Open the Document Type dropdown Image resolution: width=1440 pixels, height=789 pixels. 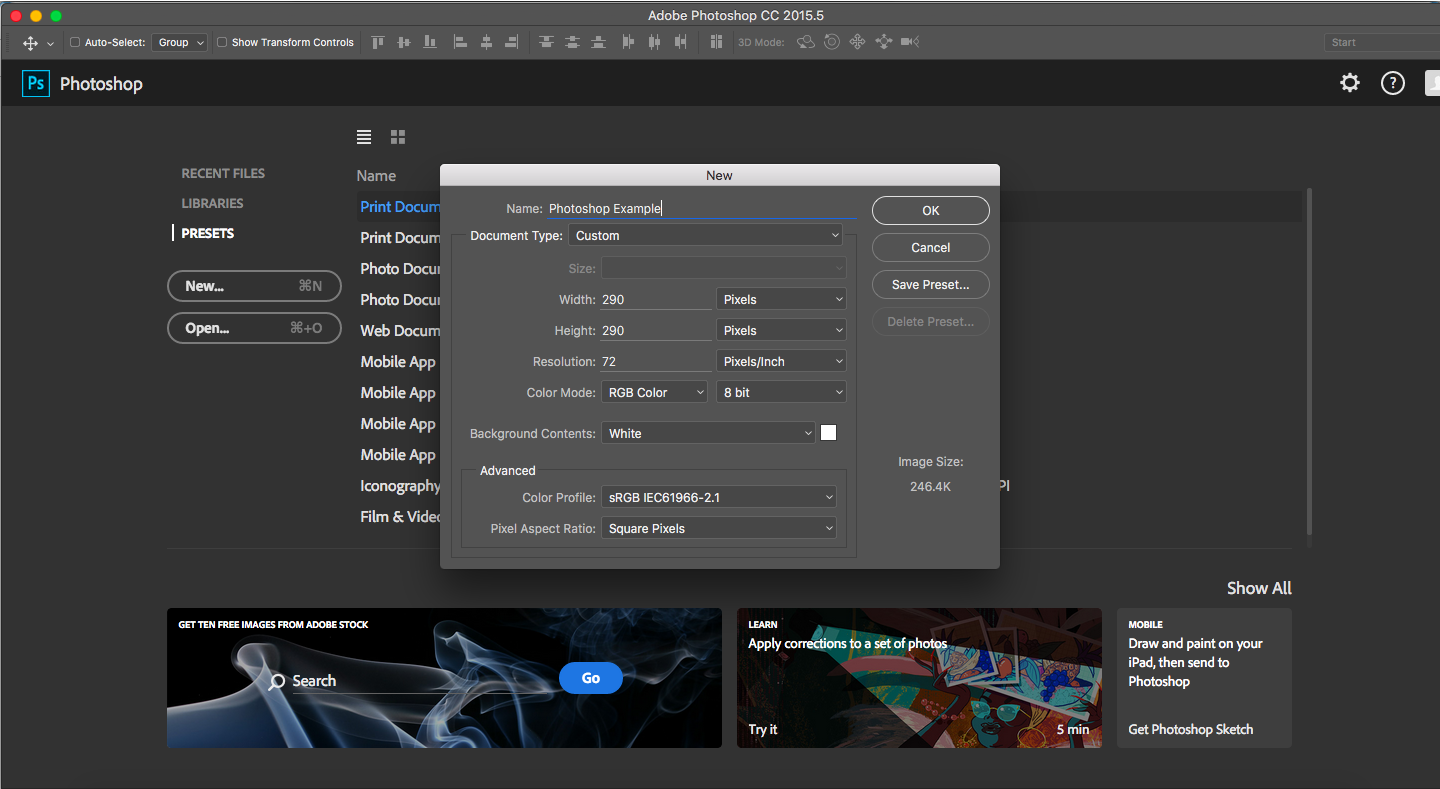coord(705,236)
